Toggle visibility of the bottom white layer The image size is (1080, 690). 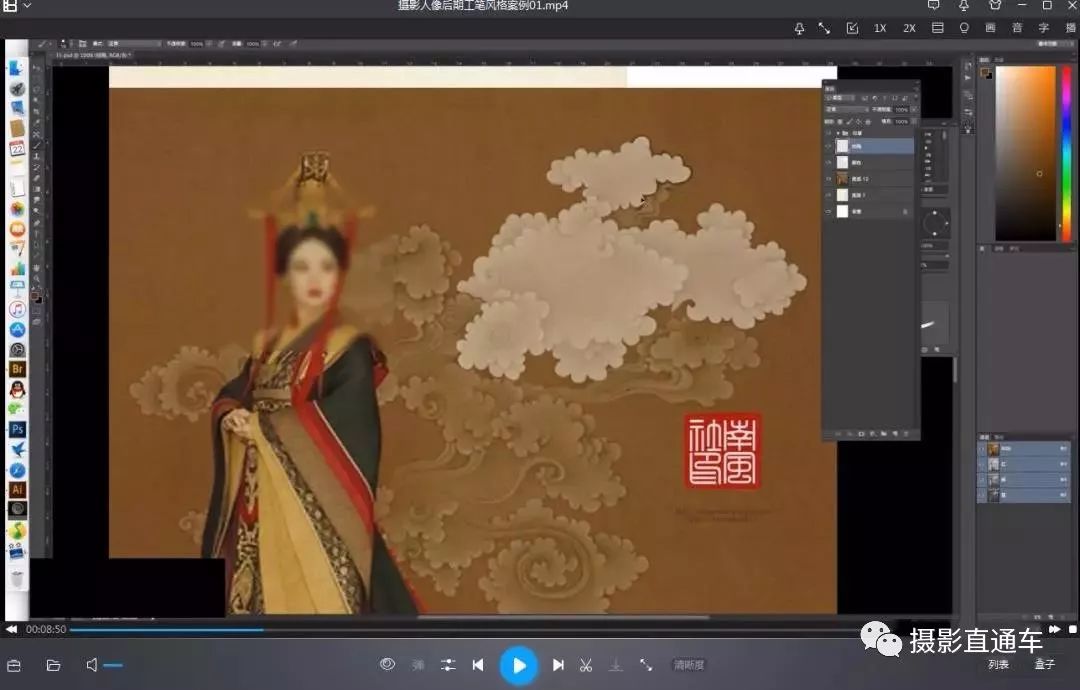click(829, 211)
